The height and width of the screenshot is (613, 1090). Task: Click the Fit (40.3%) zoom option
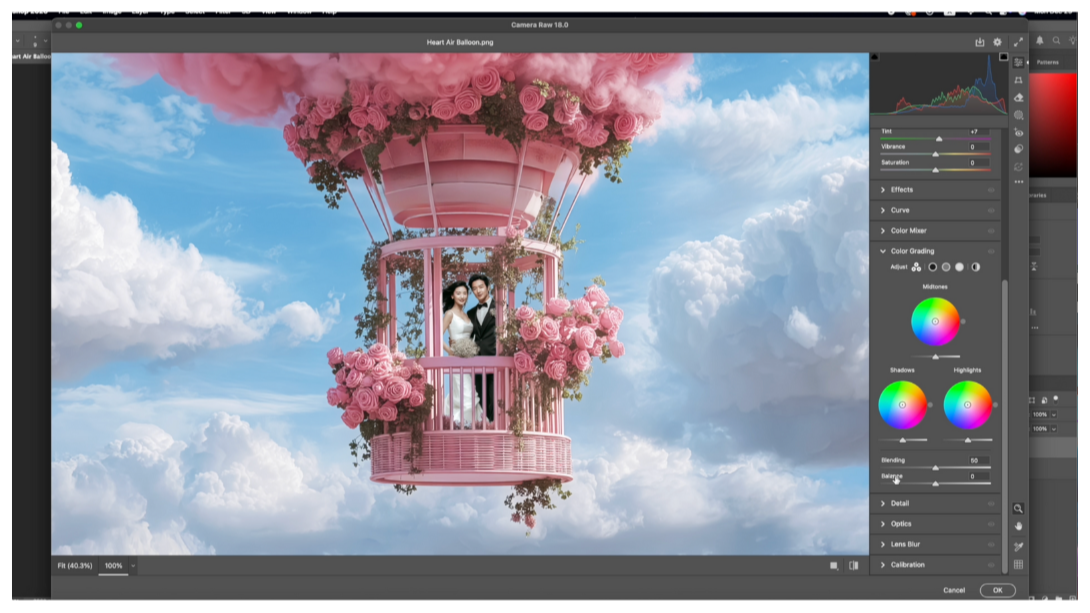(75, 566)
